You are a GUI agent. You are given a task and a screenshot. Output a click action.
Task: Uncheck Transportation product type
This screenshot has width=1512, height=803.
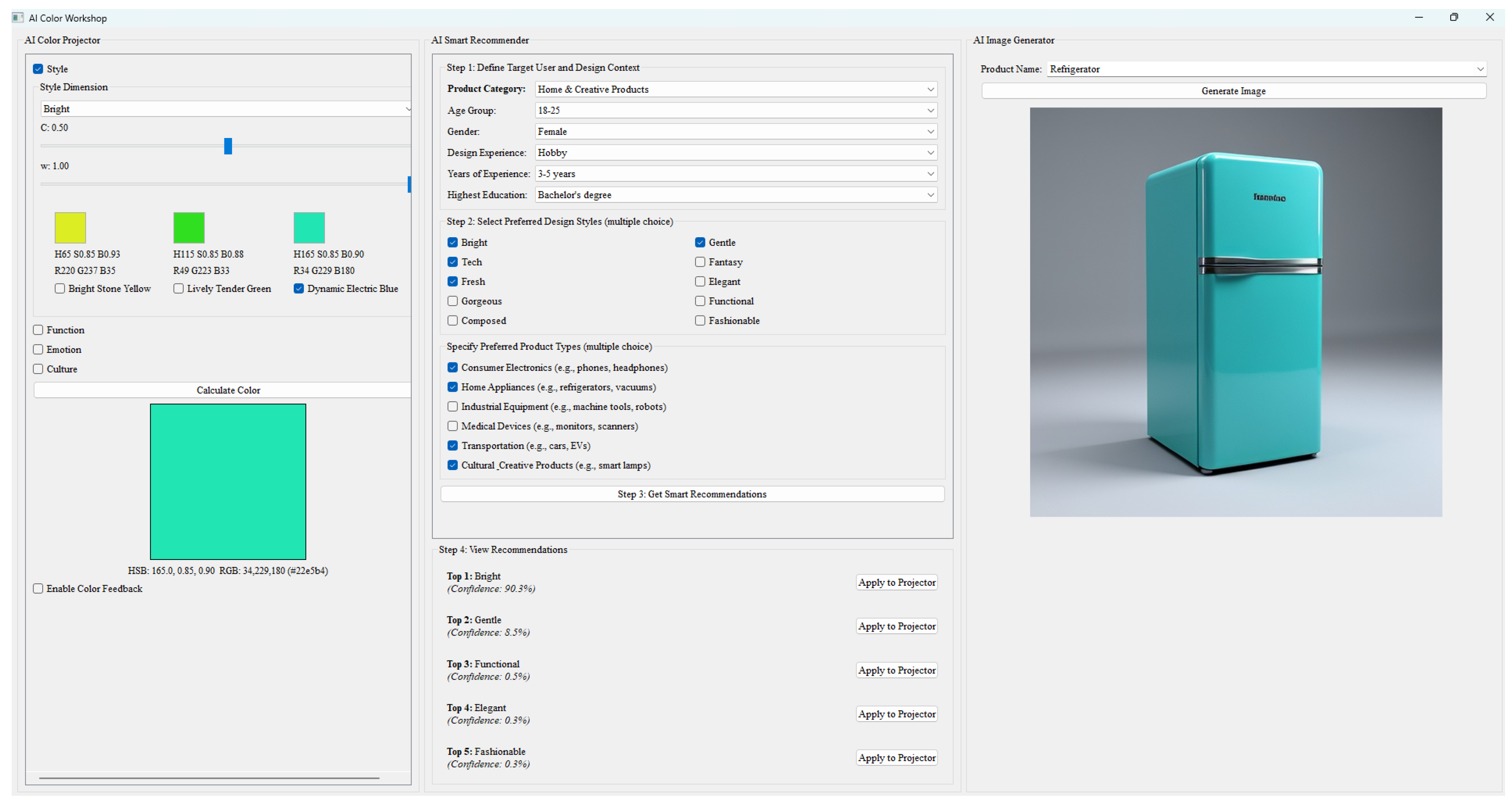453,446
